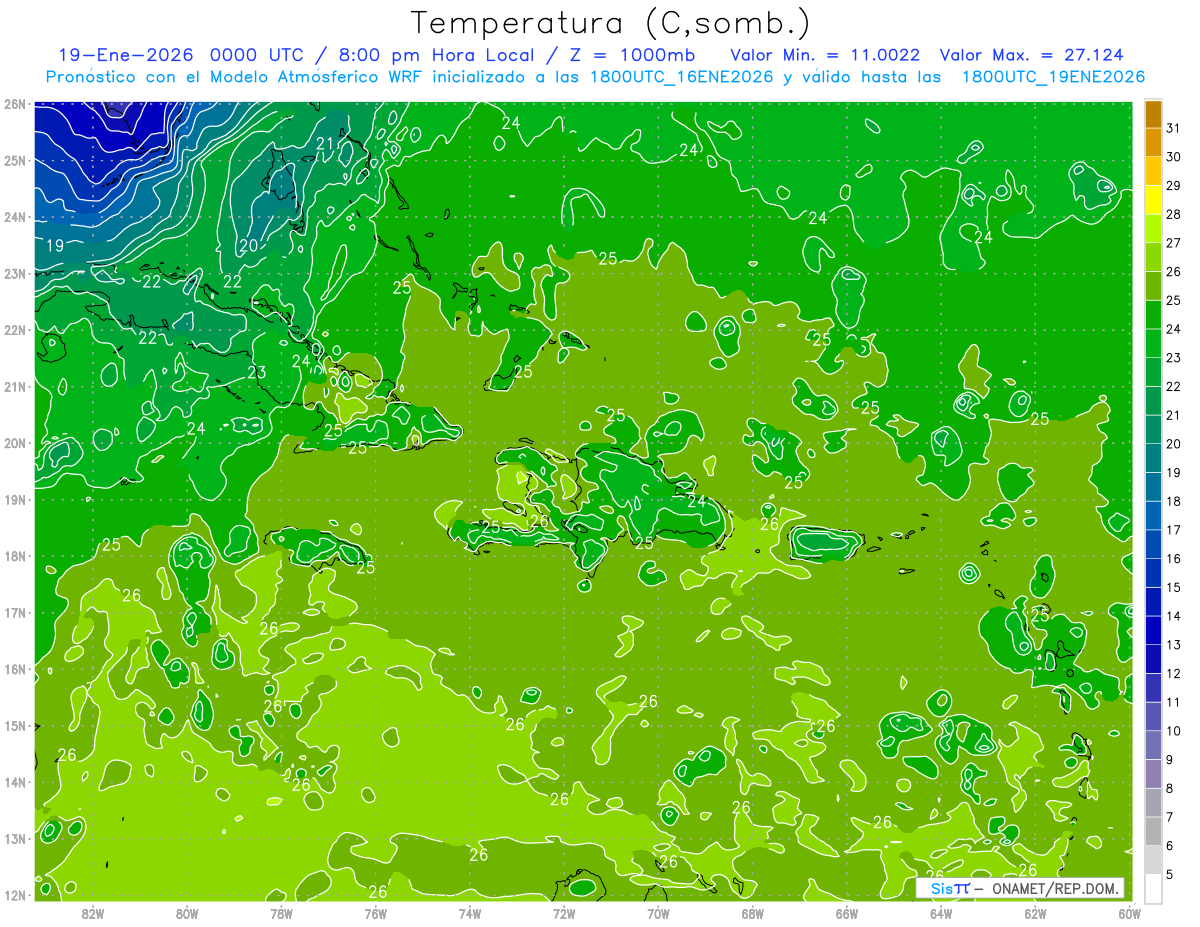Image resolution: width=1200 pixels, height=927 pixels.
Task: Click the legend scale label "28"
Action: [1174, 214]
